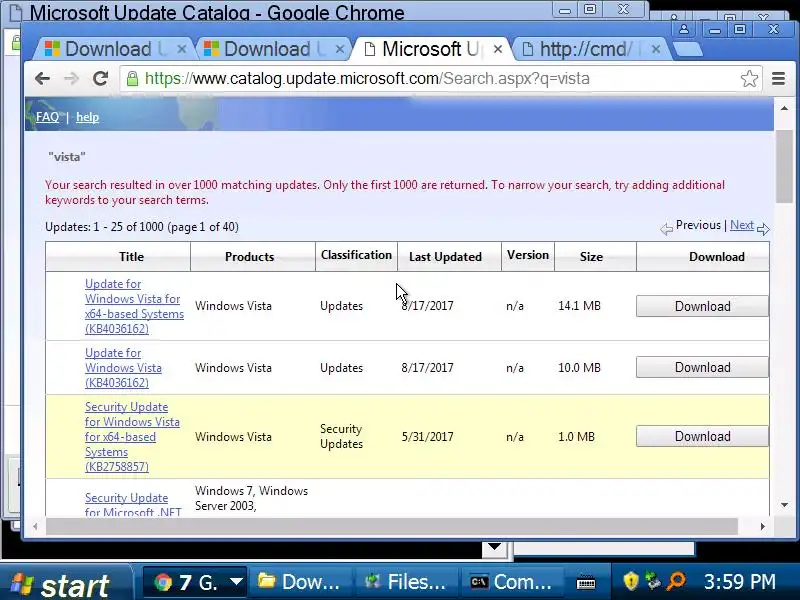Open the Chrome user profile icon

coord(684,29)
